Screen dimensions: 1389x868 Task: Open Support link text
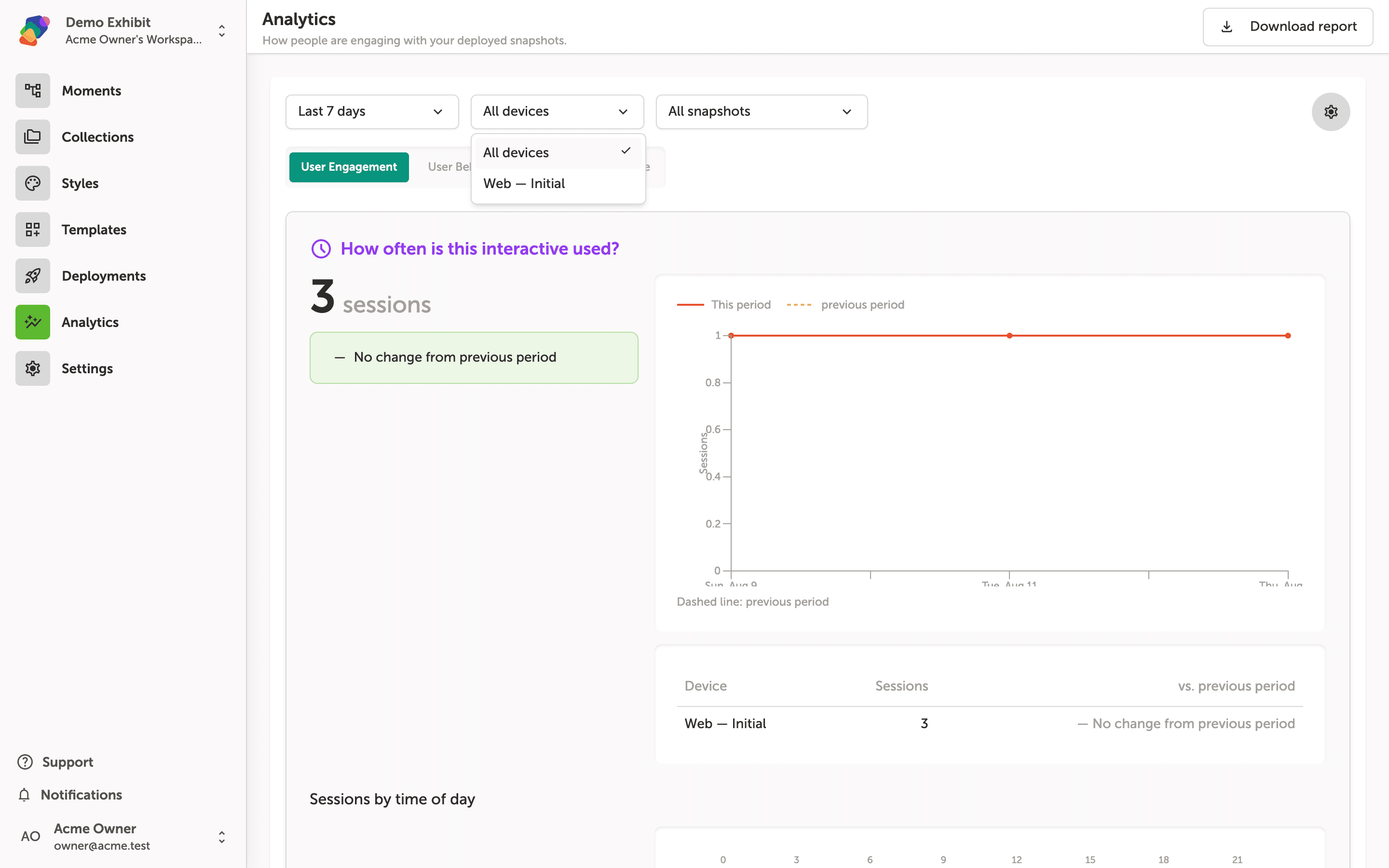tap(68, 762)
